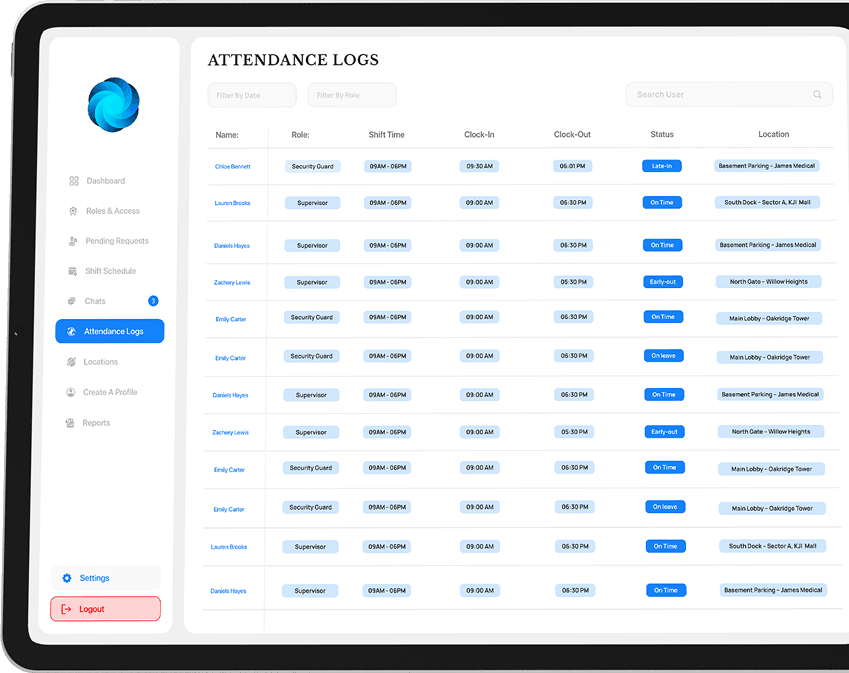The width and height of the screenshot is (849, 673).
Task: Click the unread count badge beside Chats
Action: [x=153, y=300]
